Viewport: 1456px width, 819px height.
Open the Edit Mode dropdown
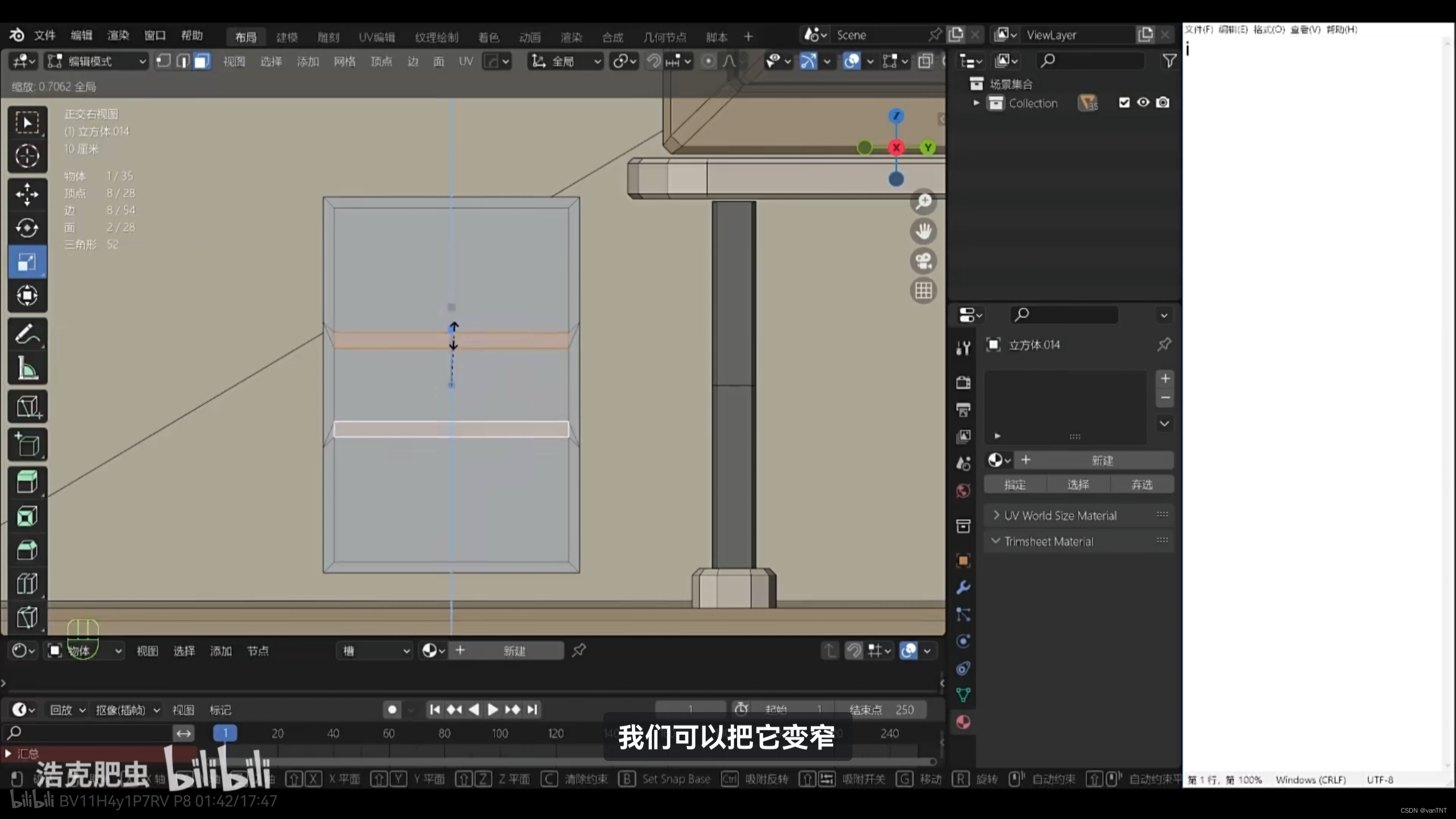pos(96,61)
